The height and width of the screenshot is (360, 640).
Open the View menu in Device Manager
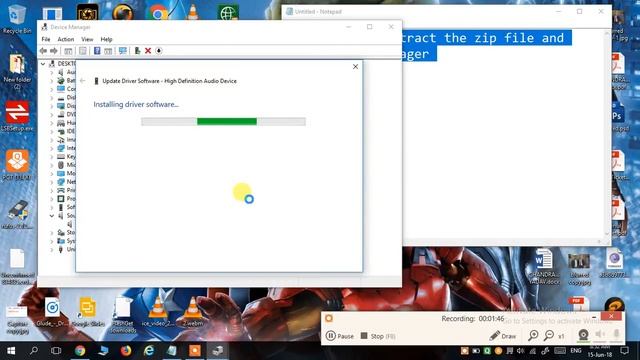coord(87,39)
